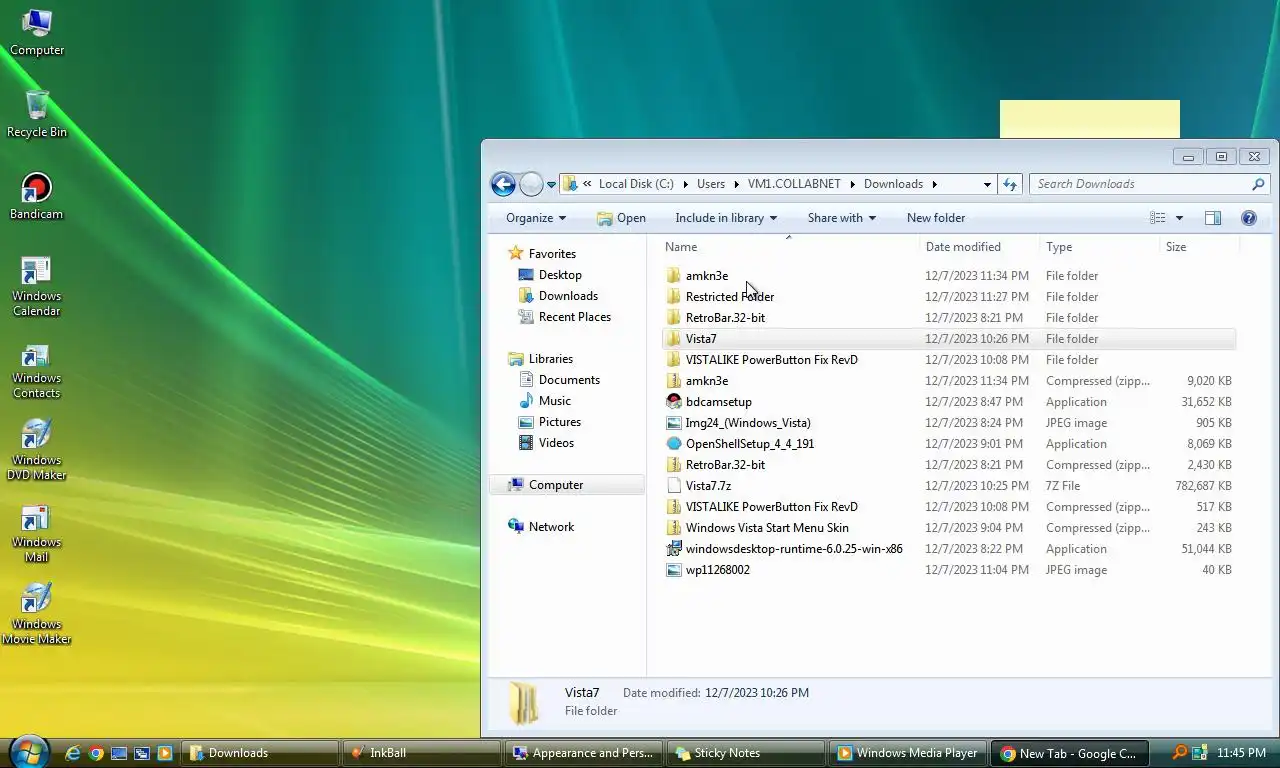Image resolution: width=1280 pixels, height=768 pixels.
Task: Switch to Sticky Notes taskbar button
Action: 745,753
